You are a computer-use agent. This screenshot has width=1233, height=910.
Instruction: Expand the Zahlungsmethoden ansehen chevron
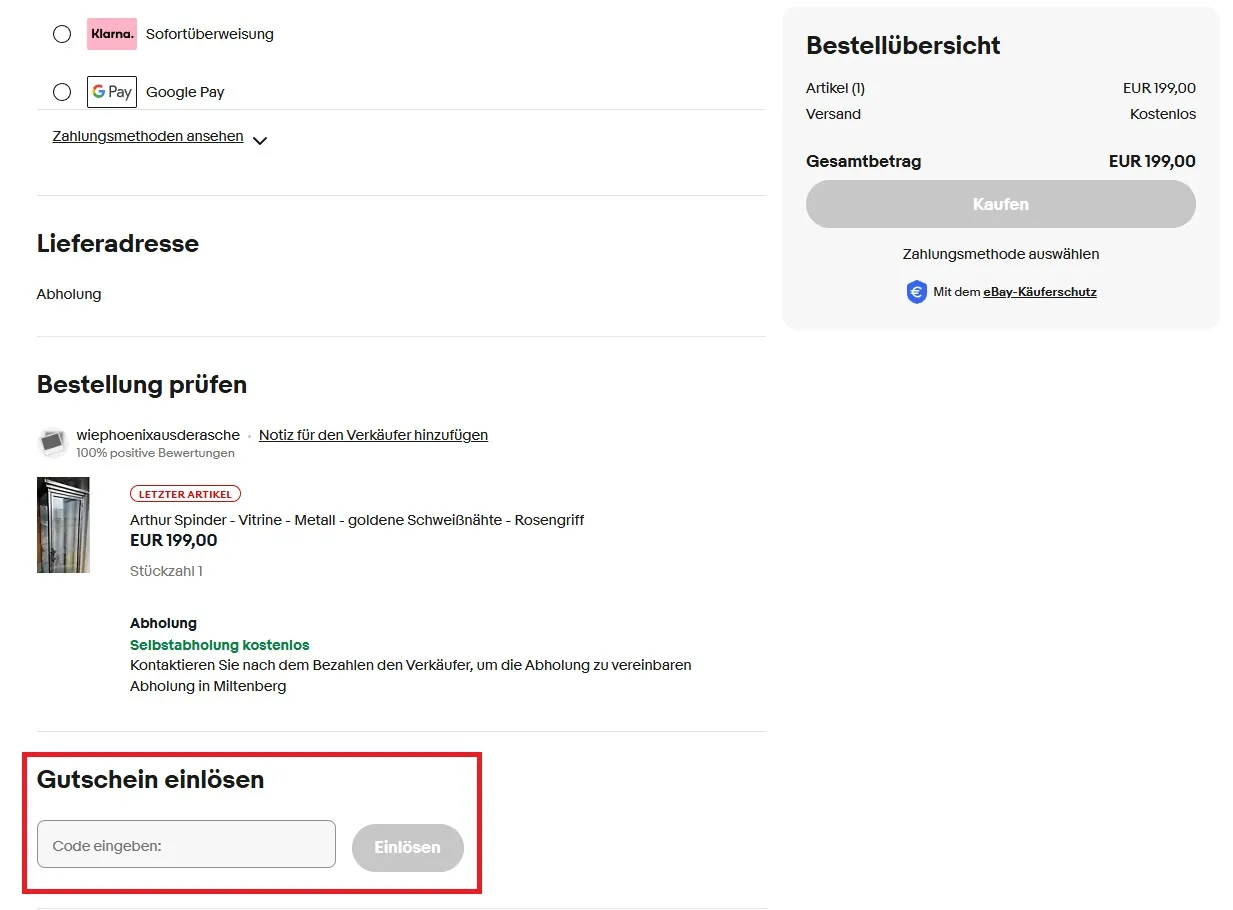(x=259, y=140)
